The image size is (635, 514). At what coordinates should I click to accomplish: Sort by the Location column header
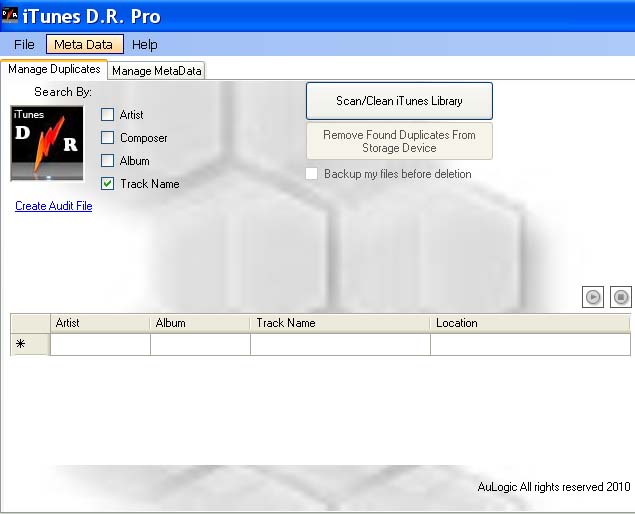tap(530, 323)
